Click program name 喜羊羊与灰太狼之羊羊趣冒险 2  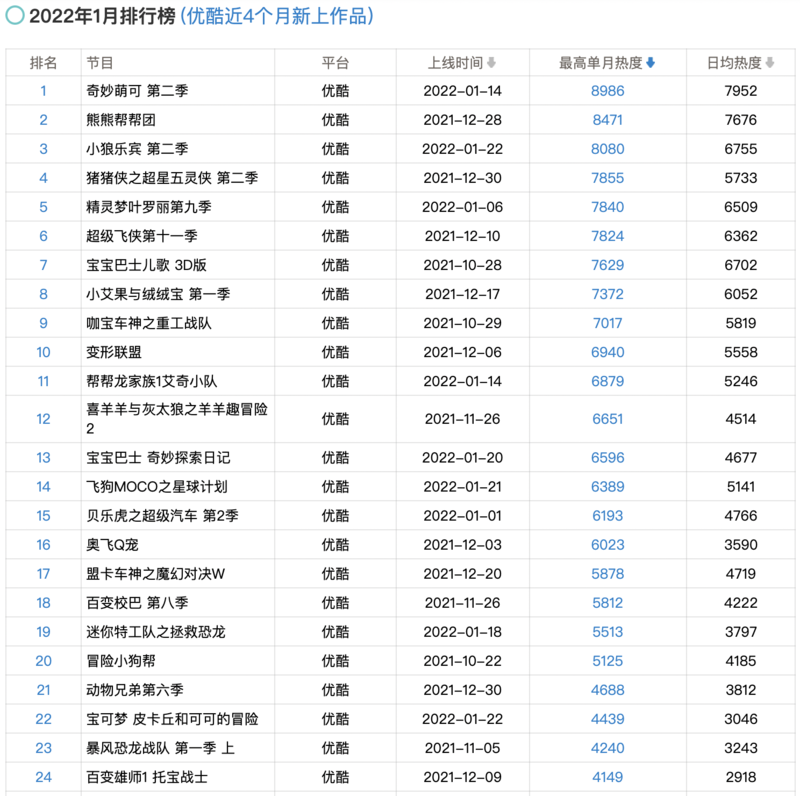pos(177,419)
